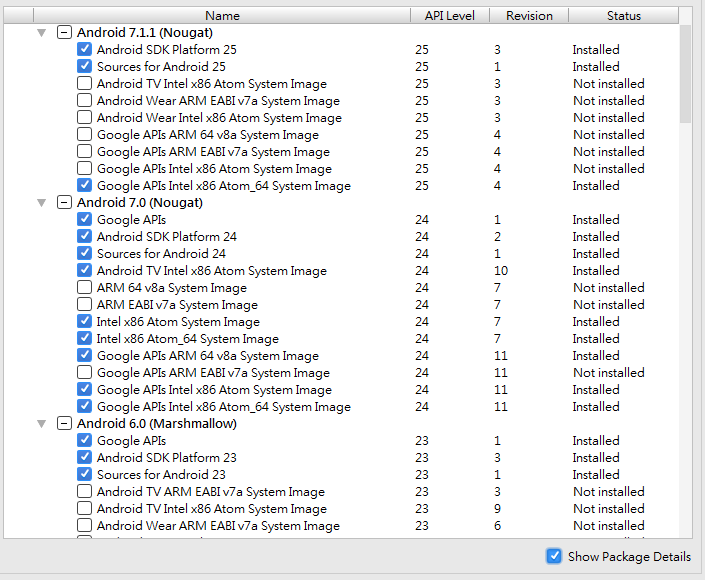The width and height of the screenshot is (705, 580).
Task: Uncheck Sources for Android 25
Action: [85, 66]
